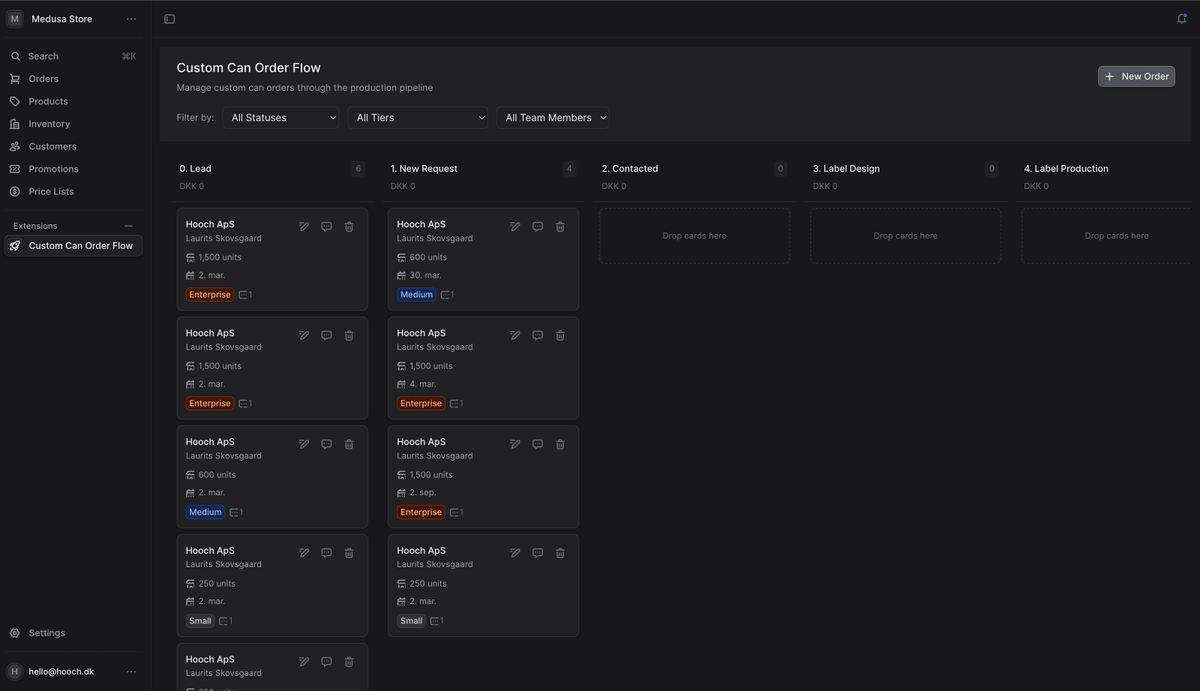Open the notifications bell icon

point(1182,19)
